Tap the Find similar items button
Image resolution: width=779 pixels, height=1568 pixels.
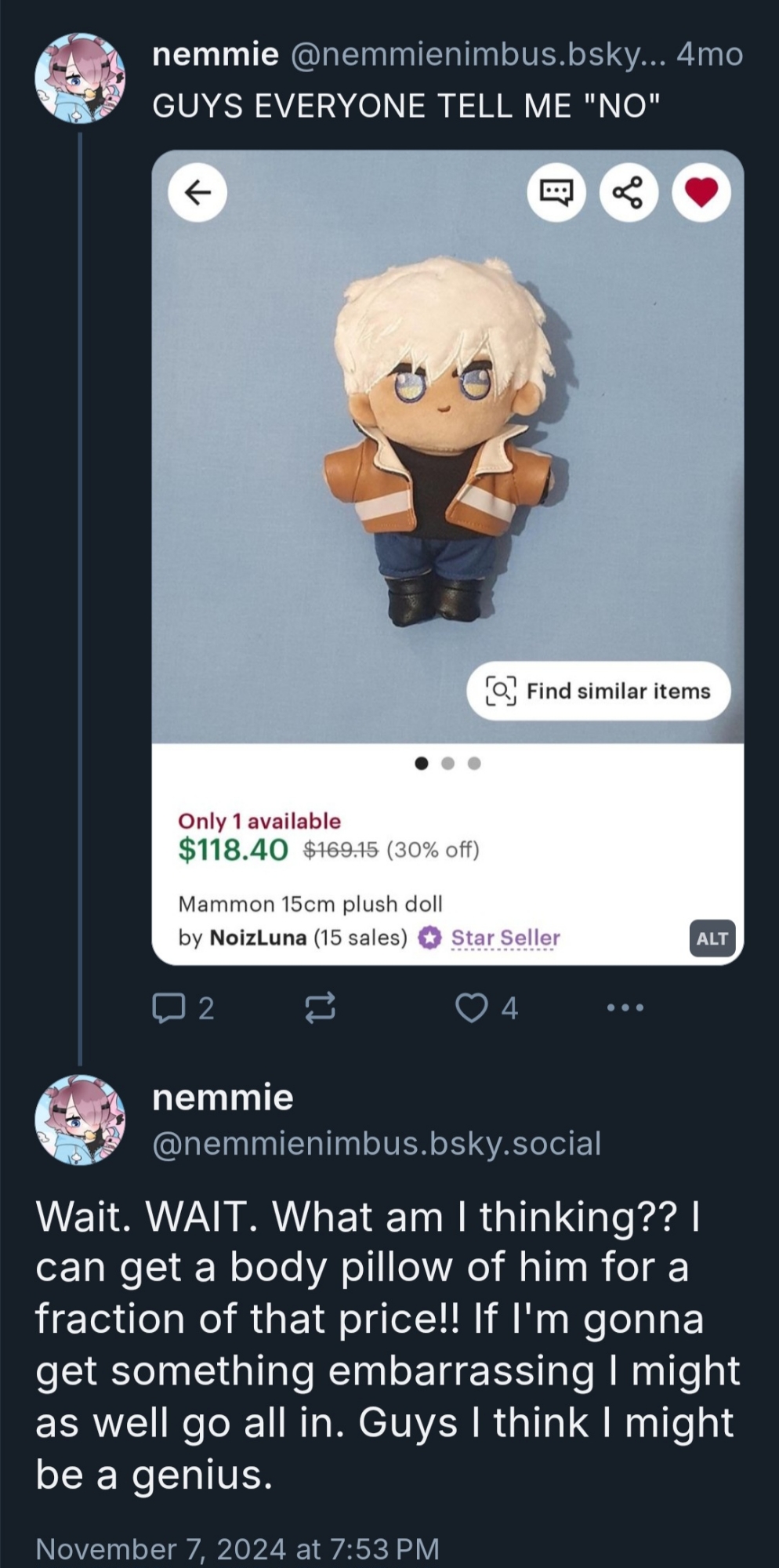click(599, 691)
